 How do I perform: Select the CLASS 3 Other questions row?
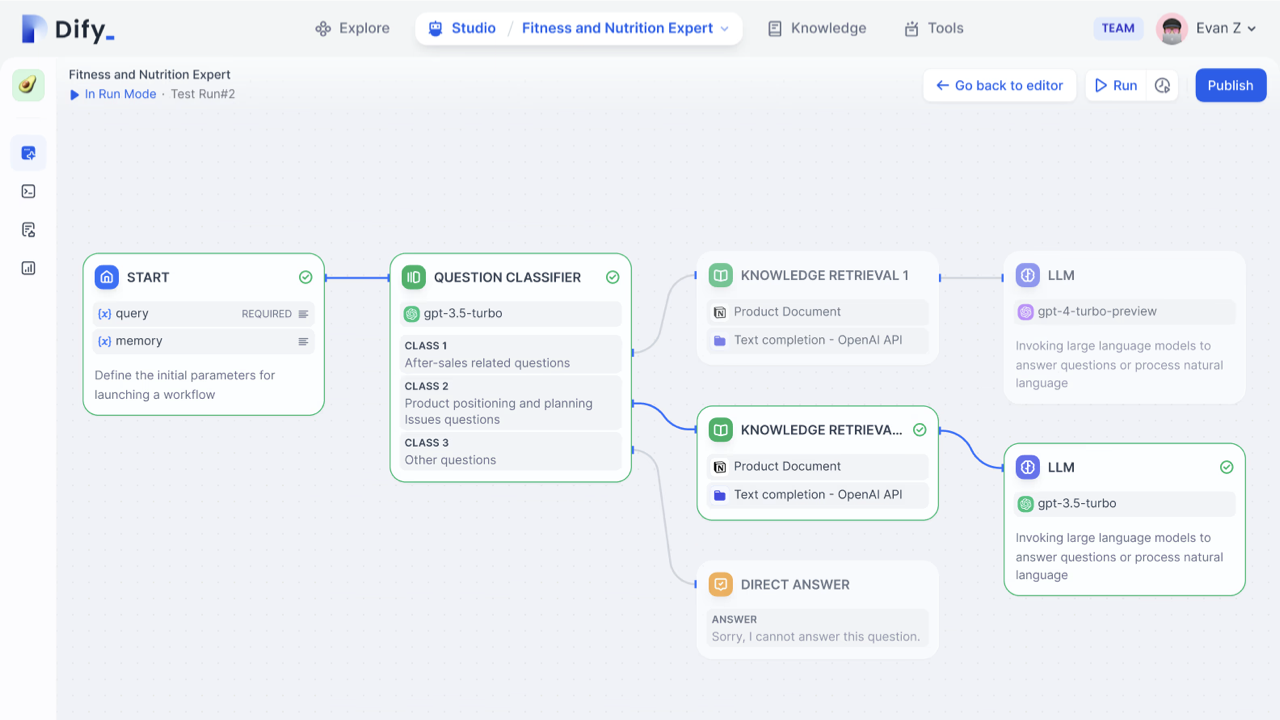tap(511, 452)
